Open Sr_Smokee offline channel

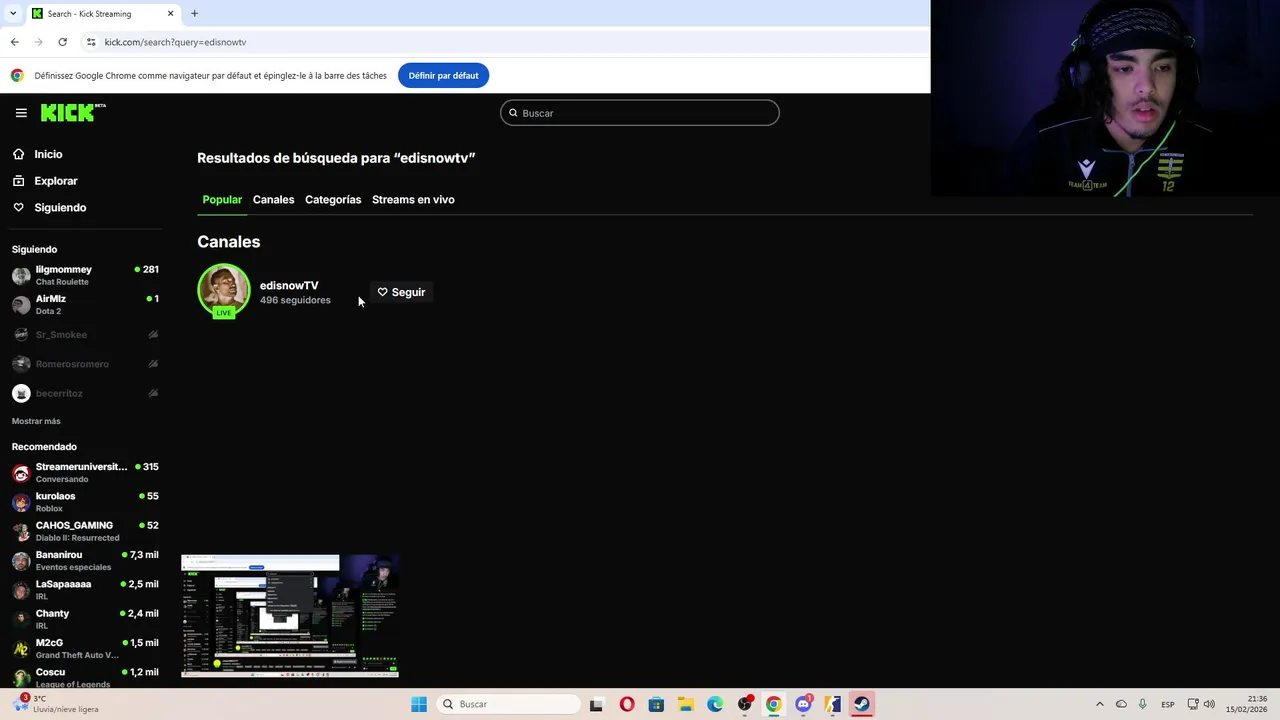85,334
